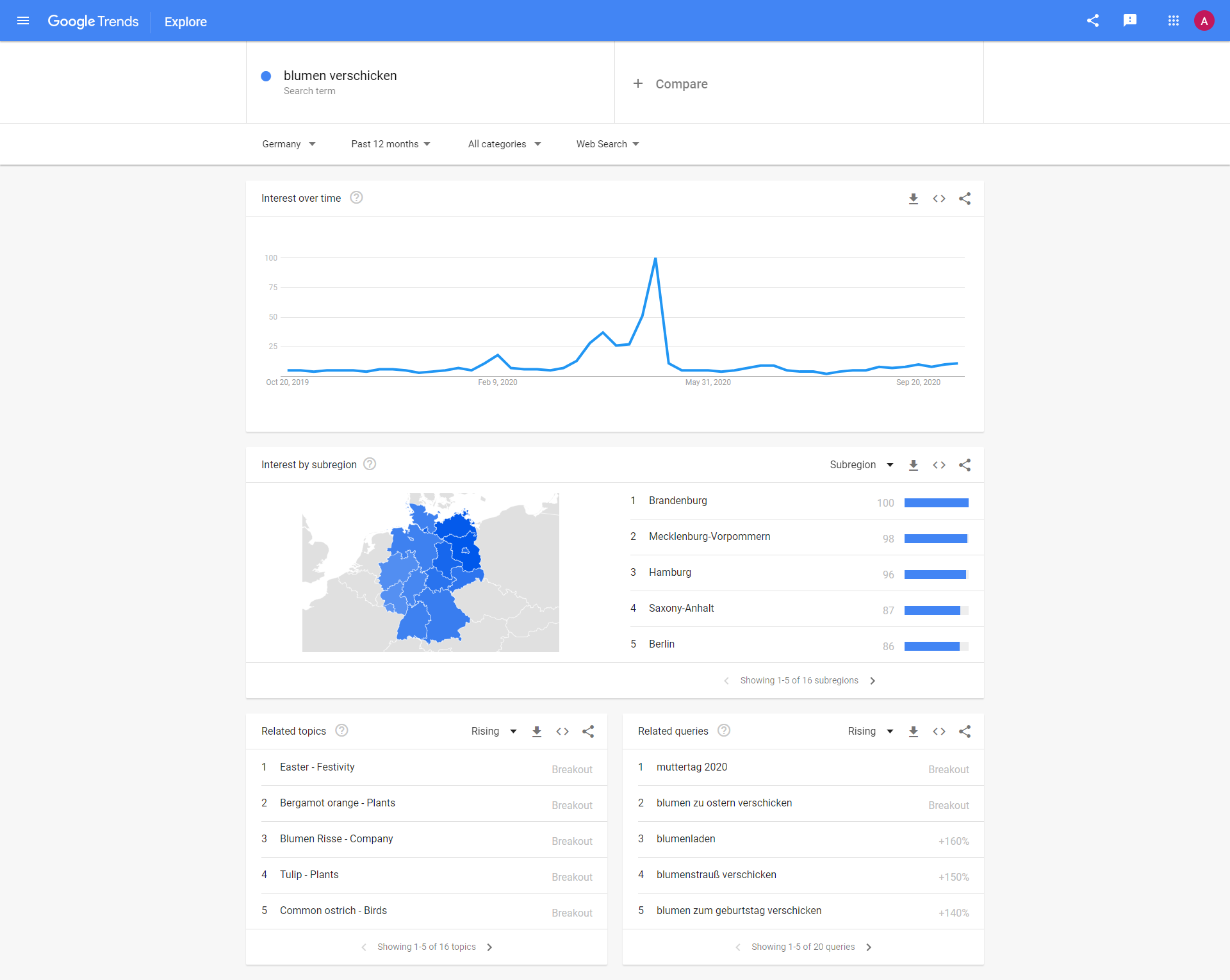Click the help icon beside Related queries
The width and height of the screenshot is (1230, 980).
(724, 731)
